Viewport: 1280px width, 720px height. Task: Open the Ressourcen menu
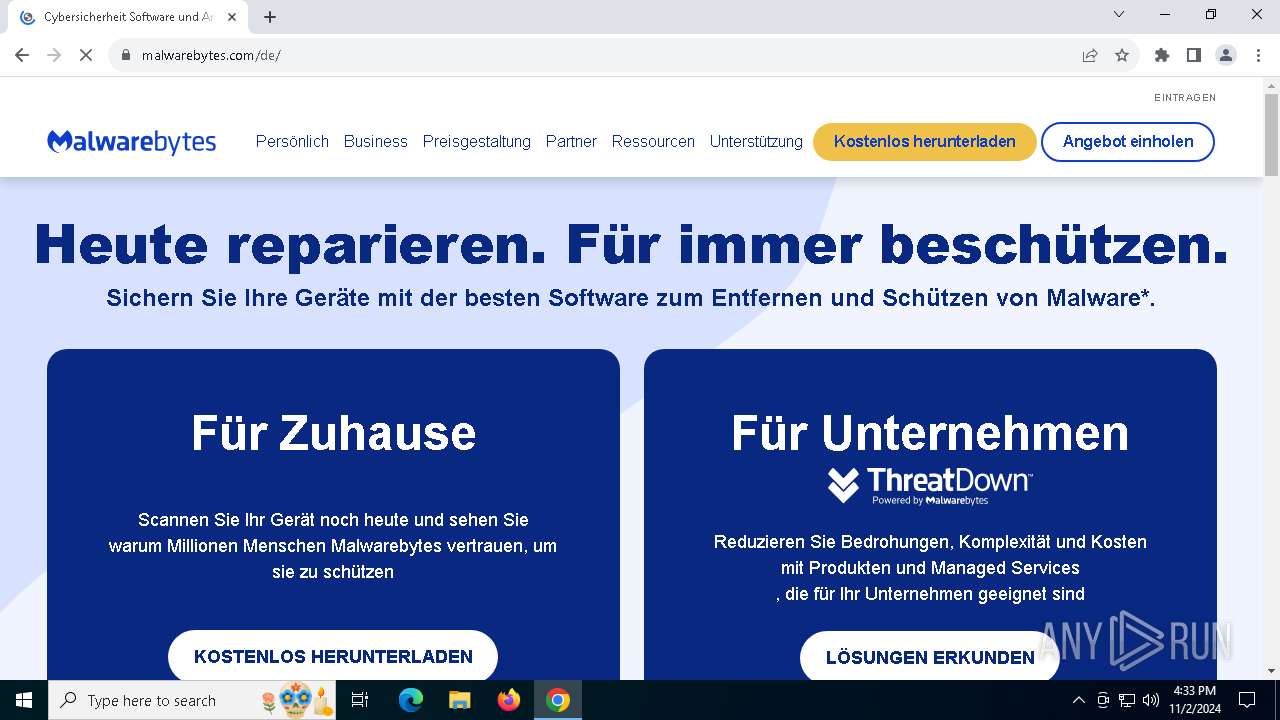click(653, 142)
